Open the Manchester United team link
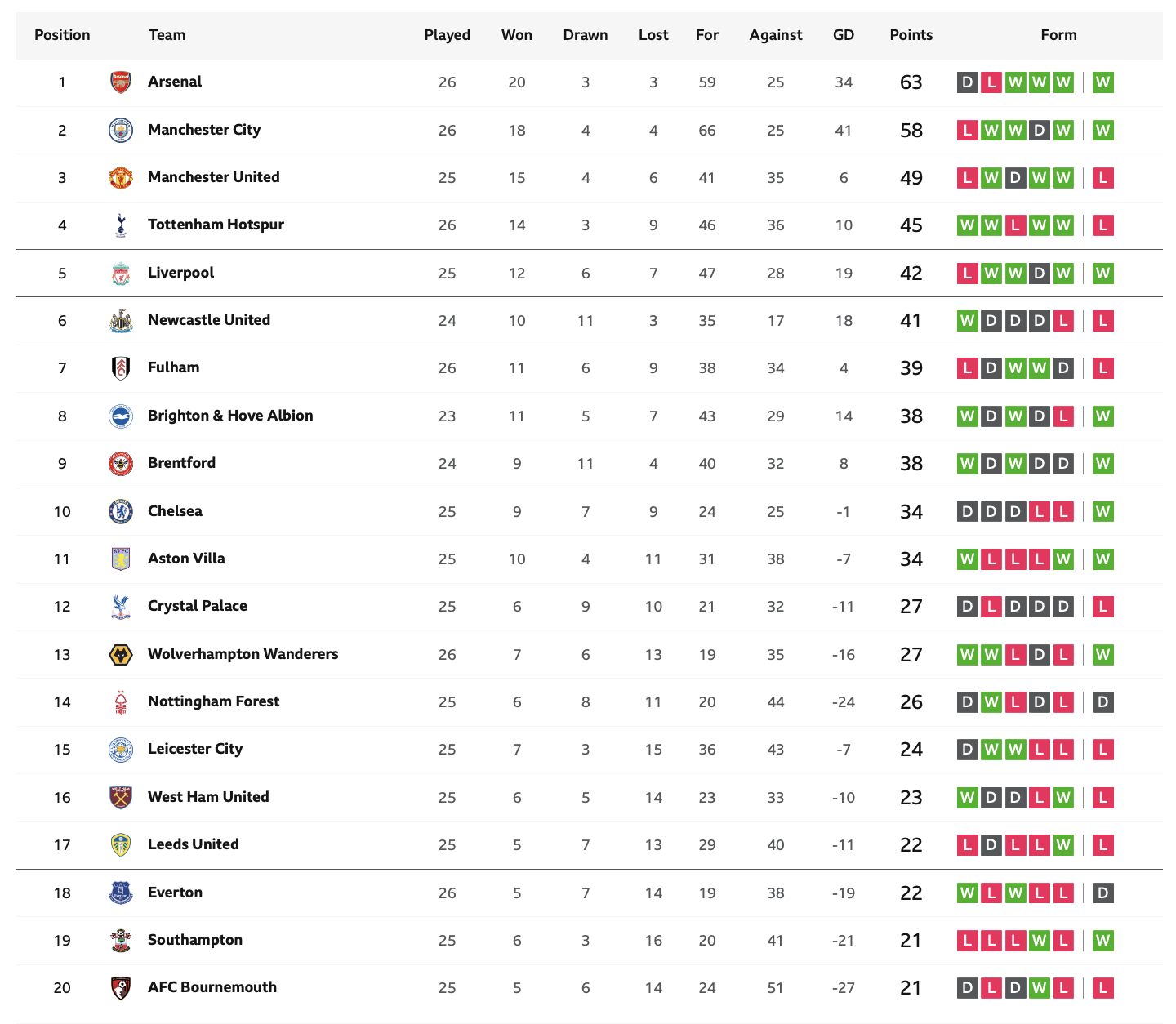The height and width of the screenshot is (1024, 1176). coord(213,177)
